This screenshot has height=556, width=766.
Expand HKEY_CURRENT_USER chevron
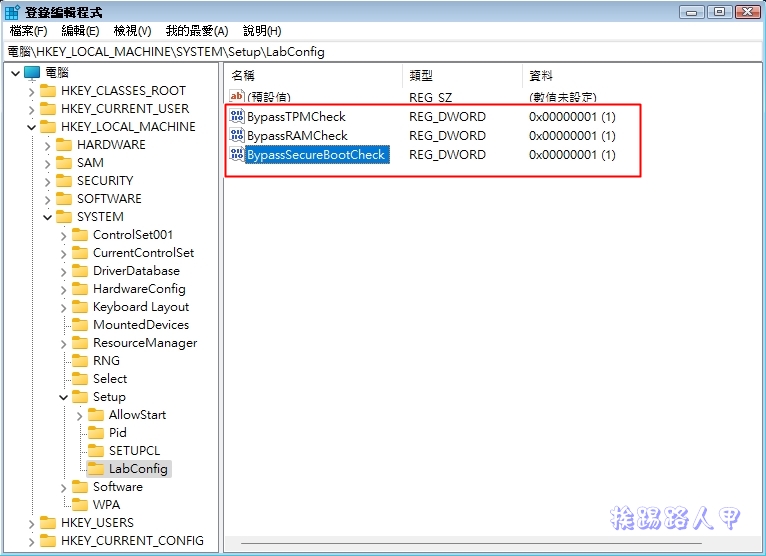[x=31, y=109]
